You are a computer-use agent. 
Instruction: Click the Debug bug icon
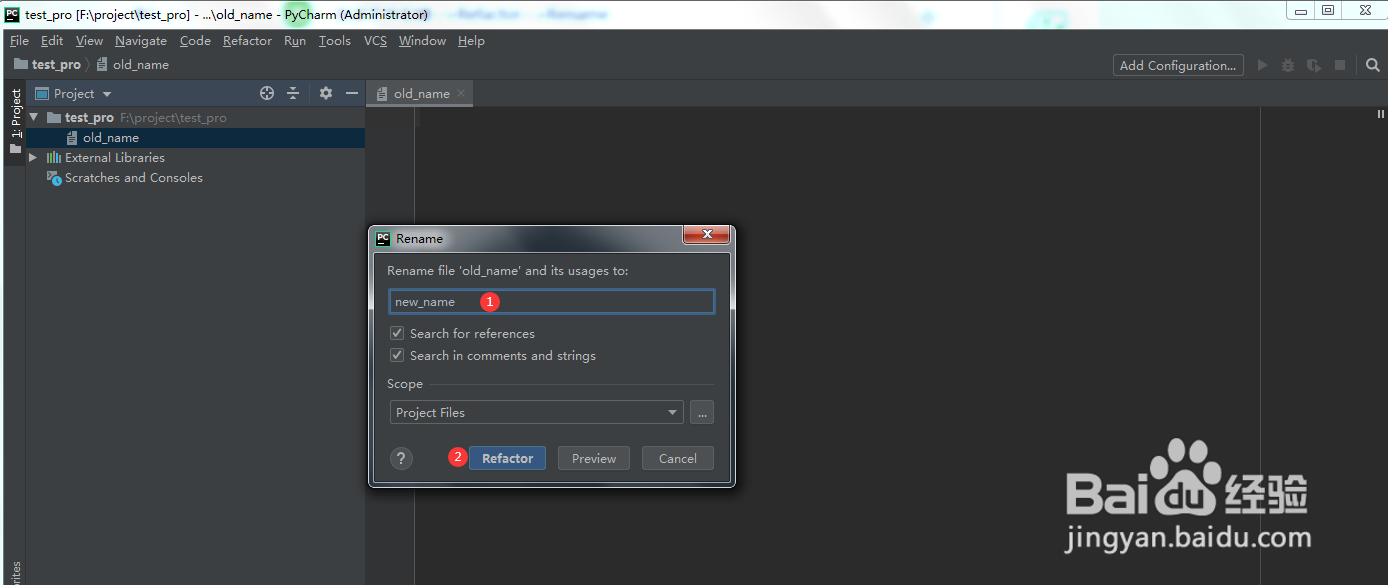(x=1288, y=65)
